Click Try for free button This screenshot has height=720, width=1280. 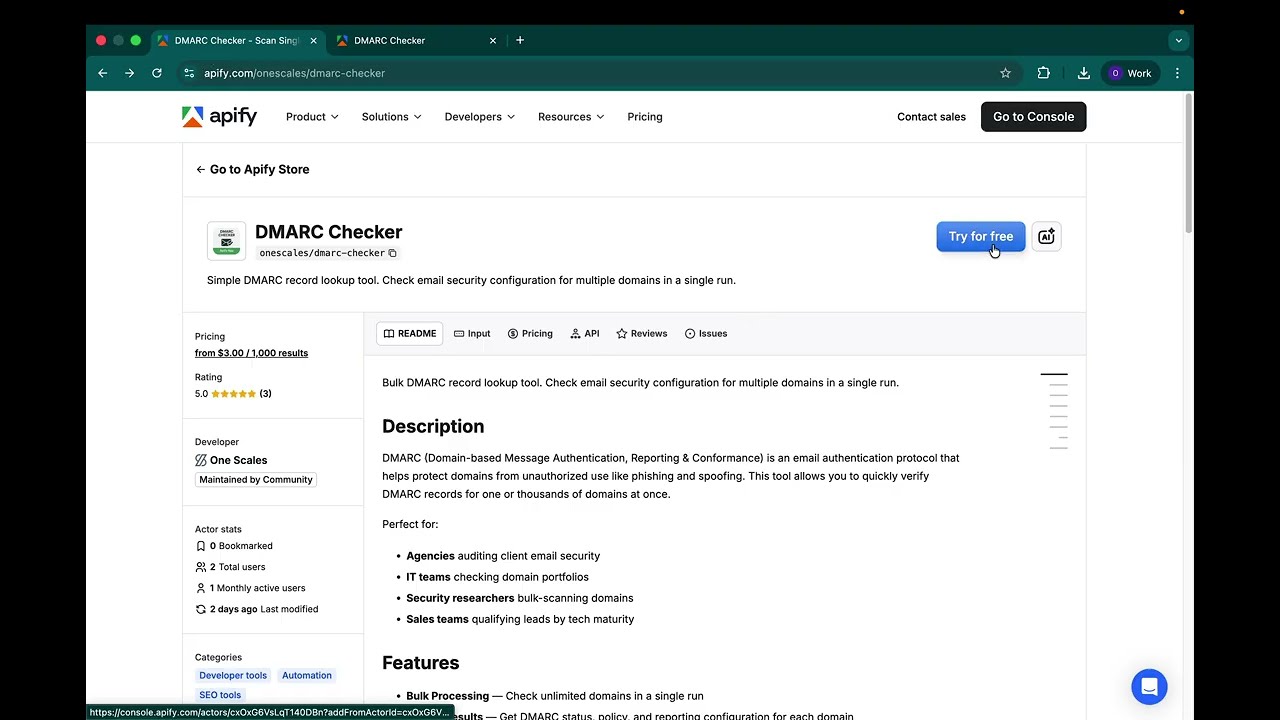980,237
